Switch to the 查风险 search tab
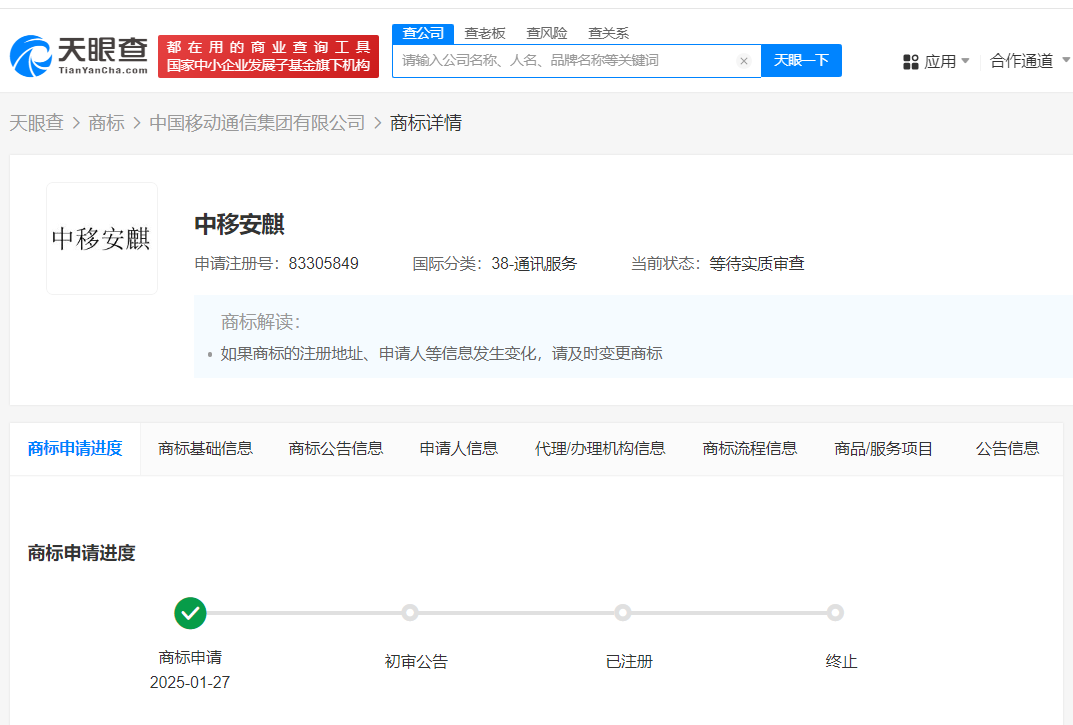The image size is (1073, 725). (x=547, y=33)
